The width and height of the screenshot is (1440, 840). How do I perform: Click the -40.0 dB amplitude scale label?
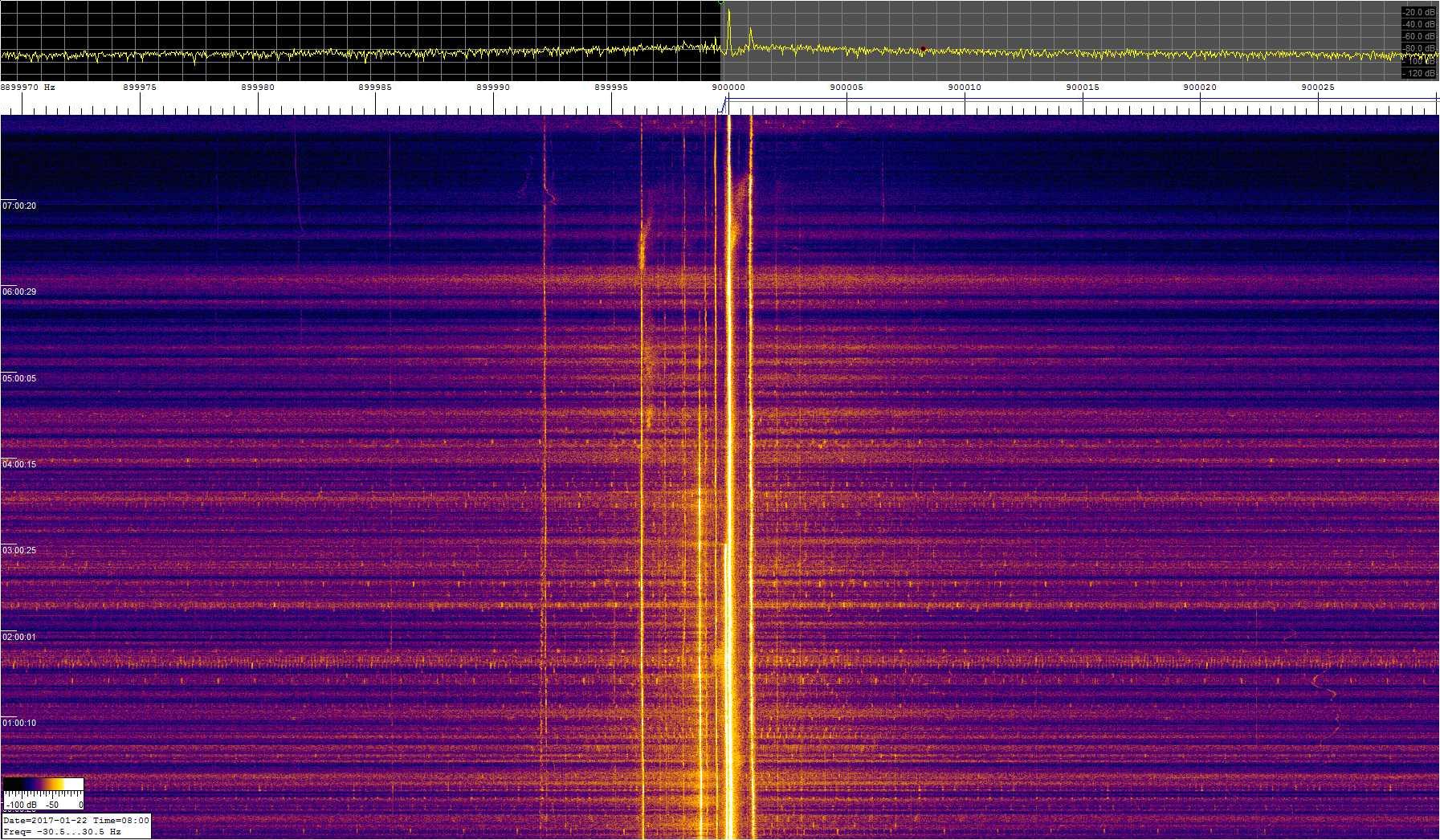coord(1419,25)
